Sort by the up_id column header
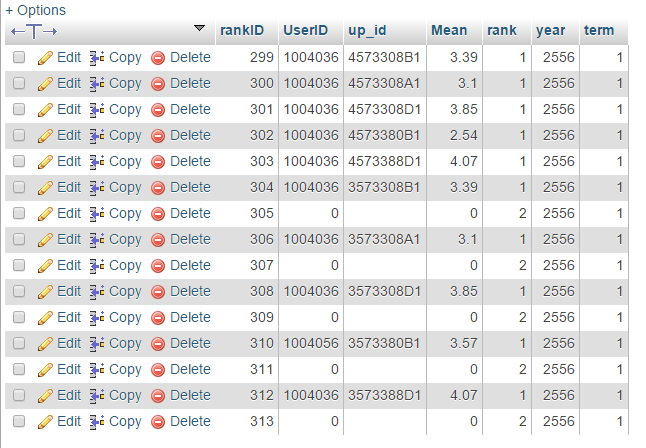Viewport: 646px width, 448px height. point(367,30)
